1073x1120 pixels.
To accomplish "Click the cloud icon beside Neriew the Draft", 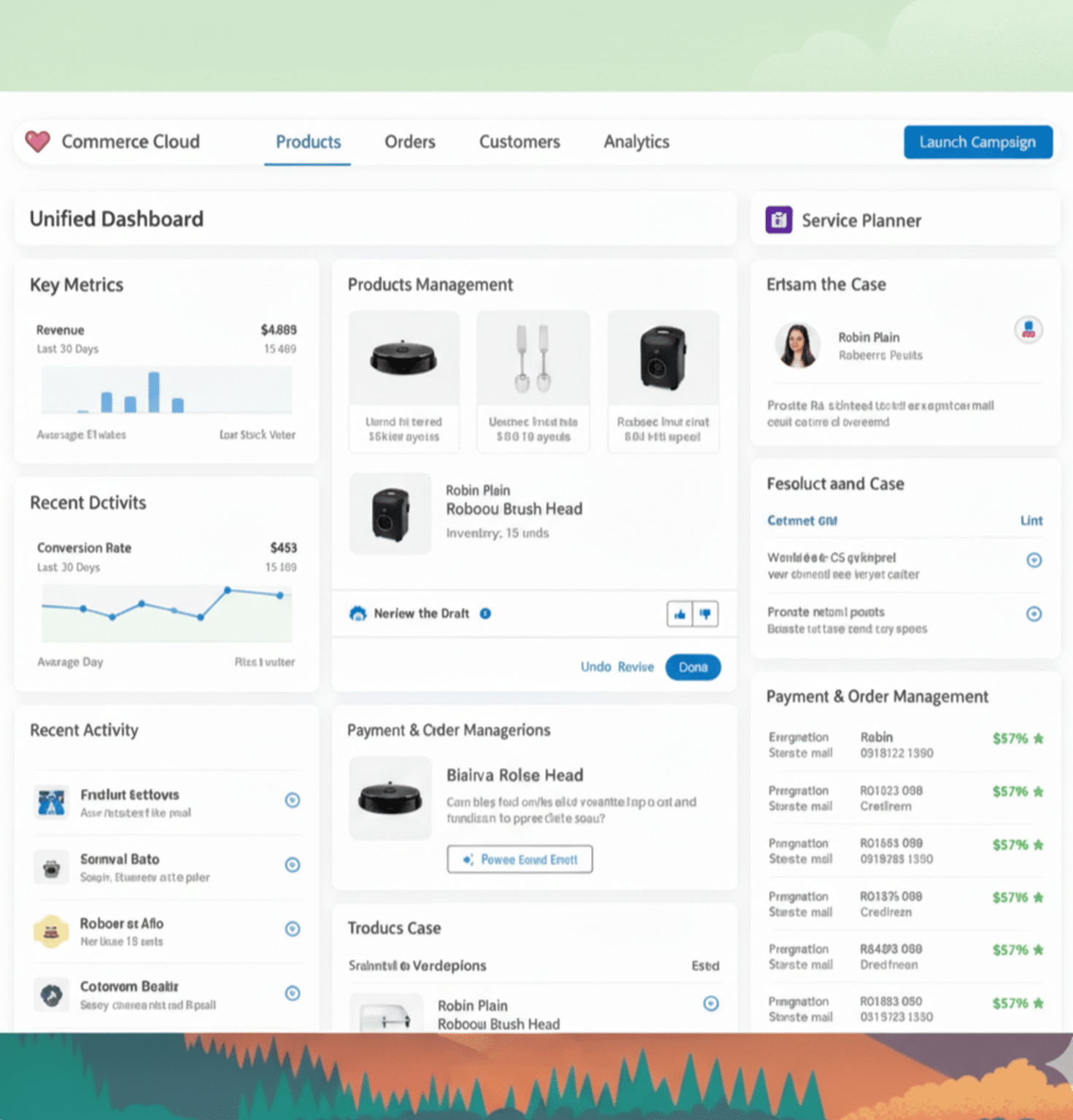I will (357, 613).
